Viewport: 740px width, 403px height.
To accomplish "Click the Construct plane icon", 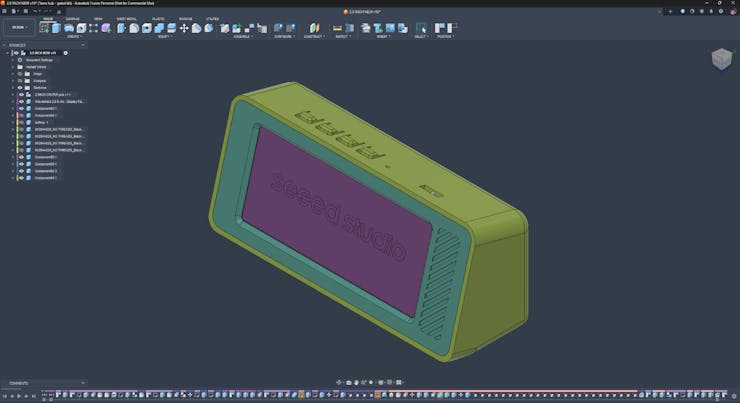I will pyautogui.click(x=314, y=28).
